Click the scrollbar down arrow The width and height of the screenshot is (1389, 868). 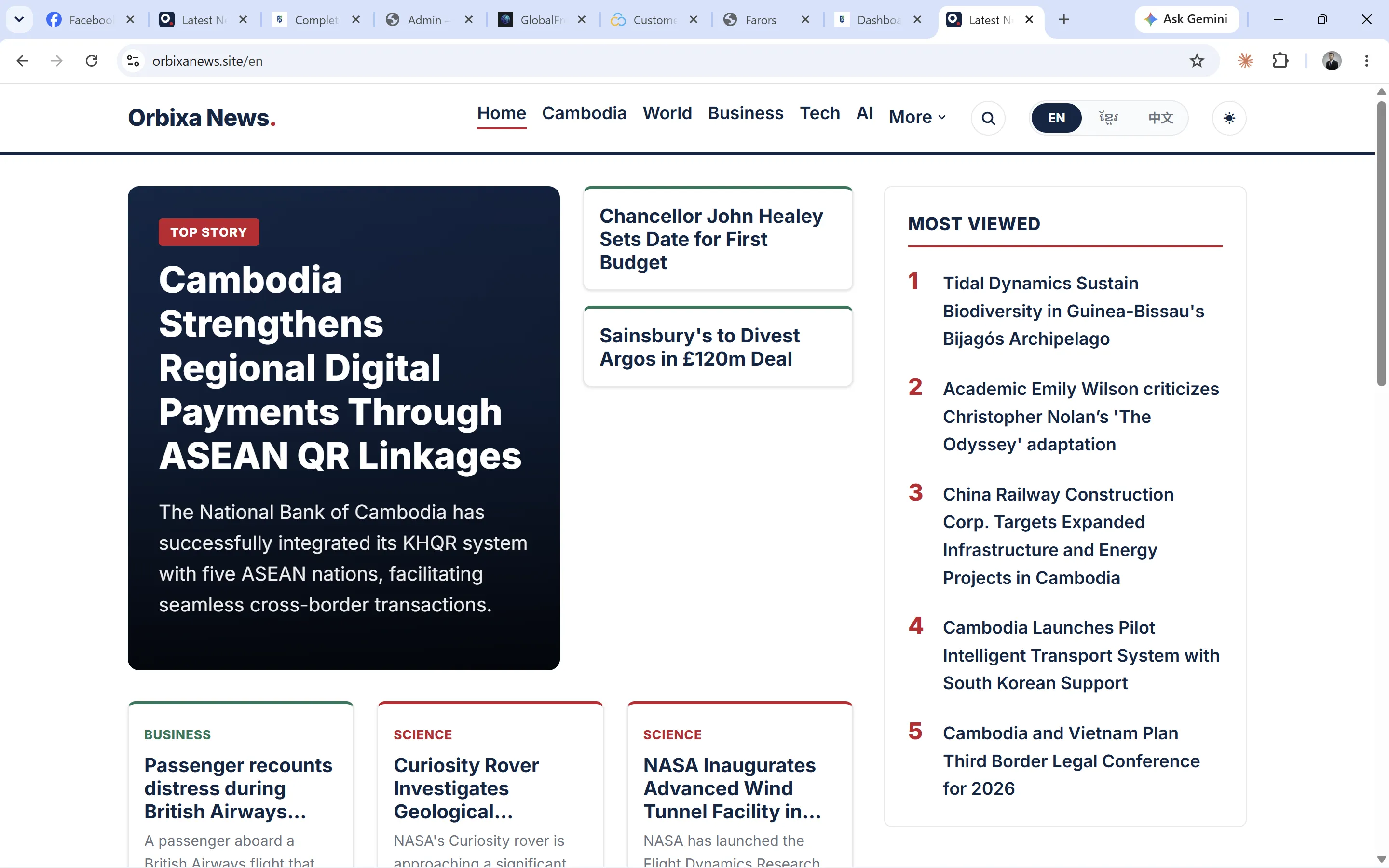1382,859
